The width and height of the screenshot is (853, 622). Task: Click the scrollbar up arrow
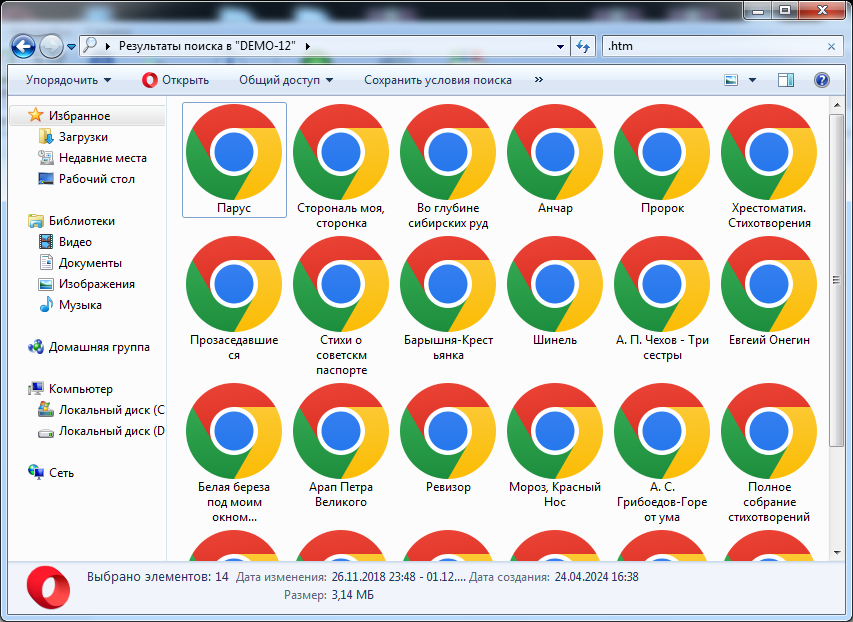tap(836, 104)
